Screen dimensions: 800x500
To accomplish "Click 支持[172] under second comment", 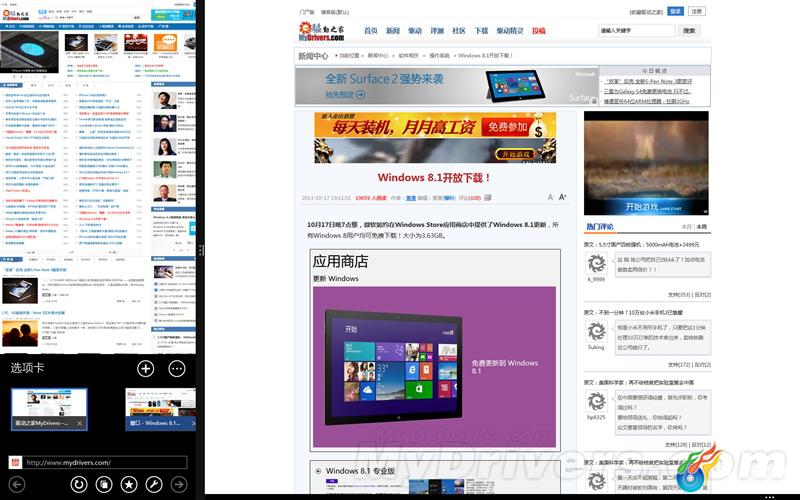I will (x=679, y=365).
